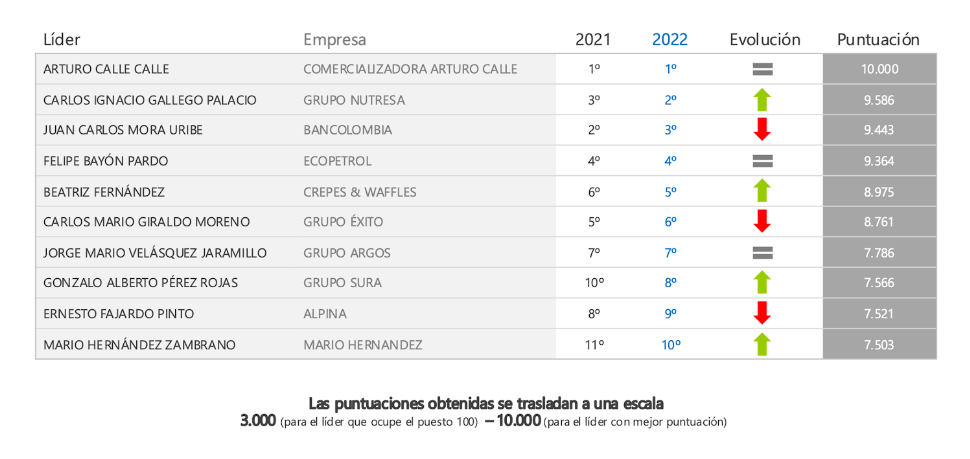Click the green up arrow for Crepes & Waffles
The image size is (970, 459).
pyautogui.click(x=763, y=191)
